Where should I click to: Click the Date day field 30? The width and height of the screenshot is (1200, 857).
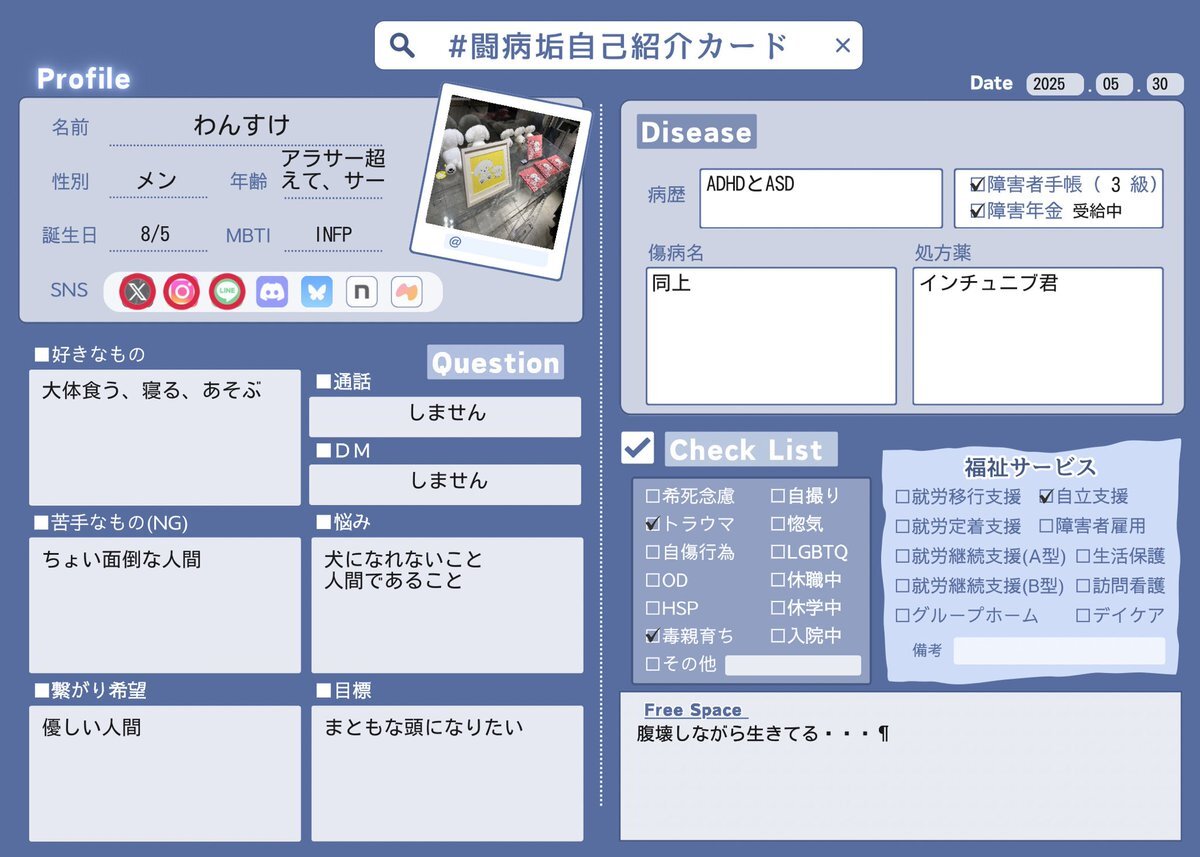(x=1164, y=84)
